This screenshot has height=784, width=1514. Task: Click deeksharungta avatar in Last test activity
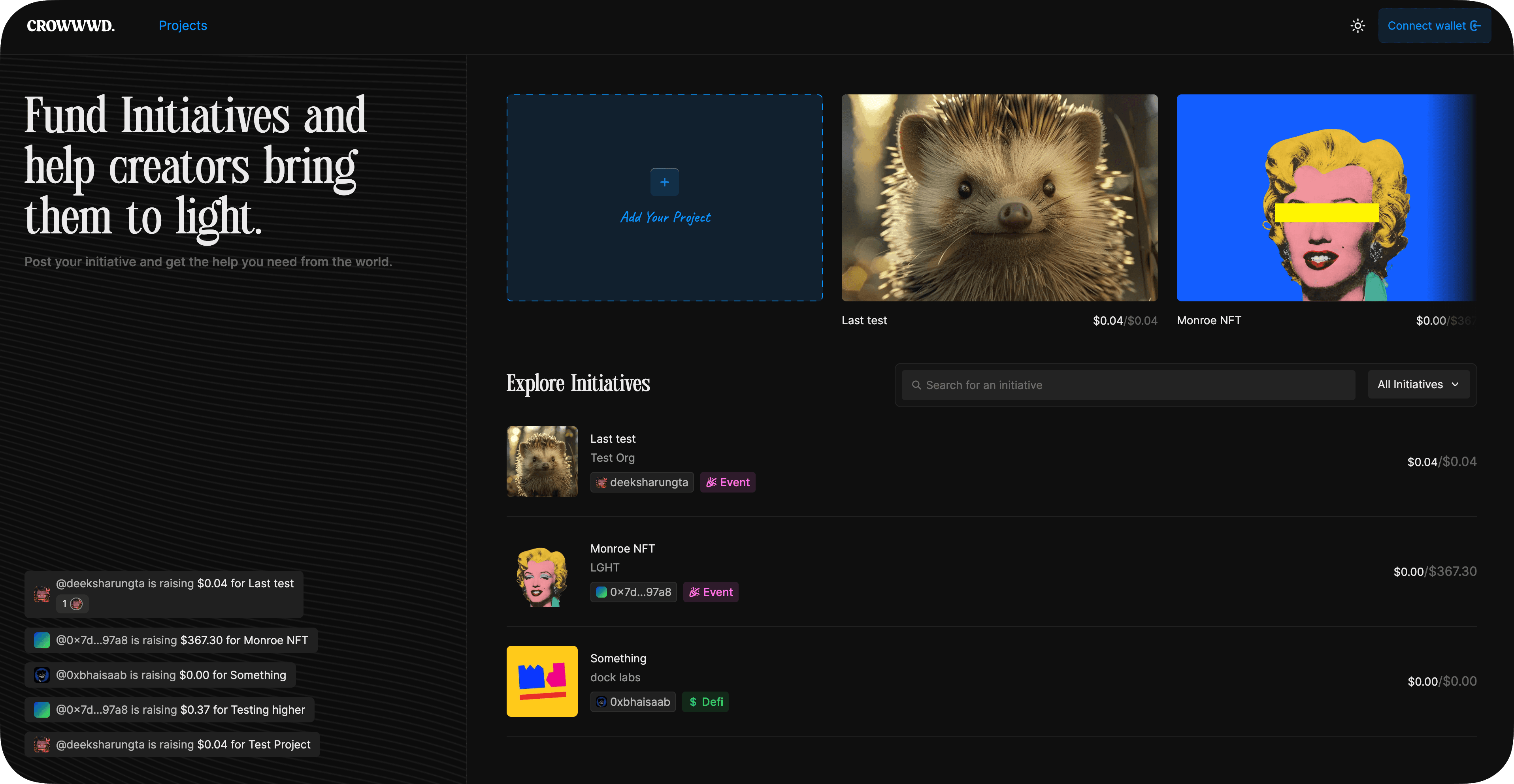(x=42, y=594)
